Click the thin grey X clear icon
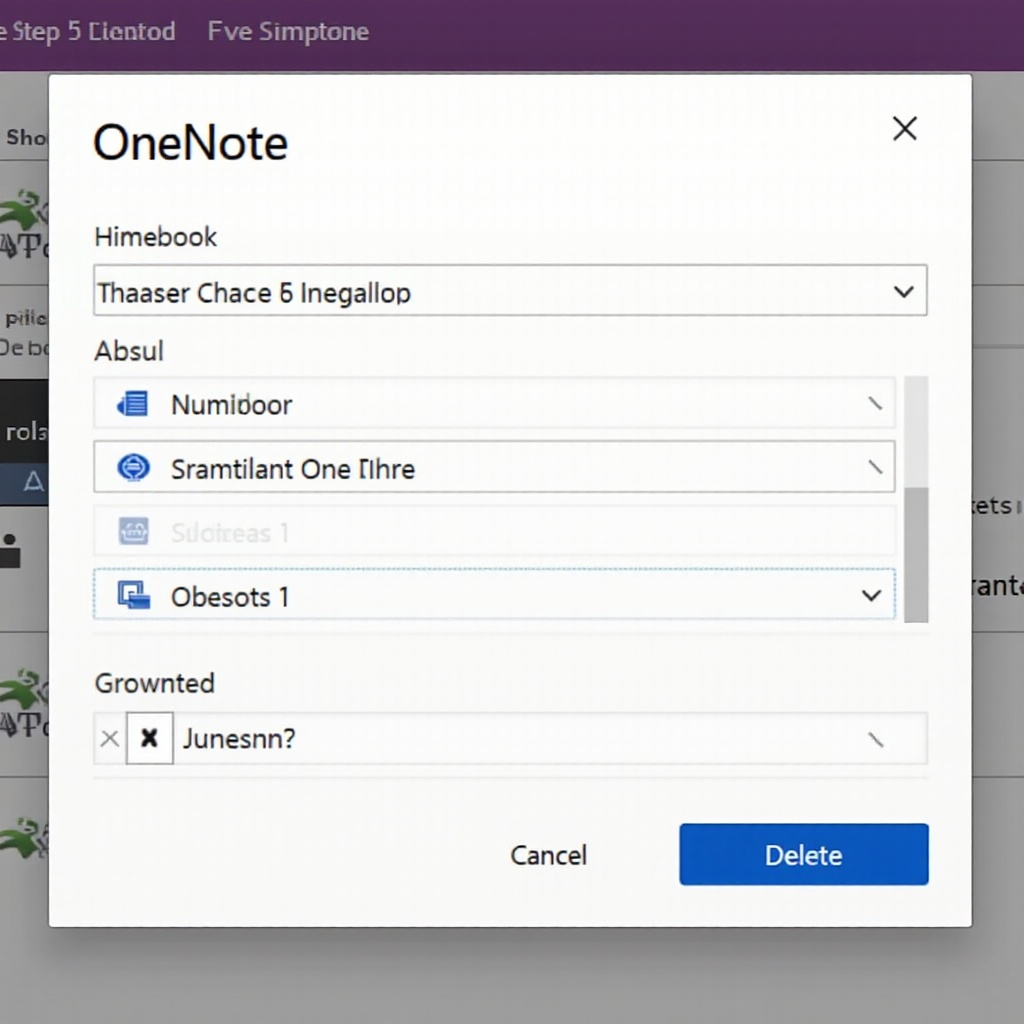The width and height of the screenshot is (1024, 1024). [110, 739]
